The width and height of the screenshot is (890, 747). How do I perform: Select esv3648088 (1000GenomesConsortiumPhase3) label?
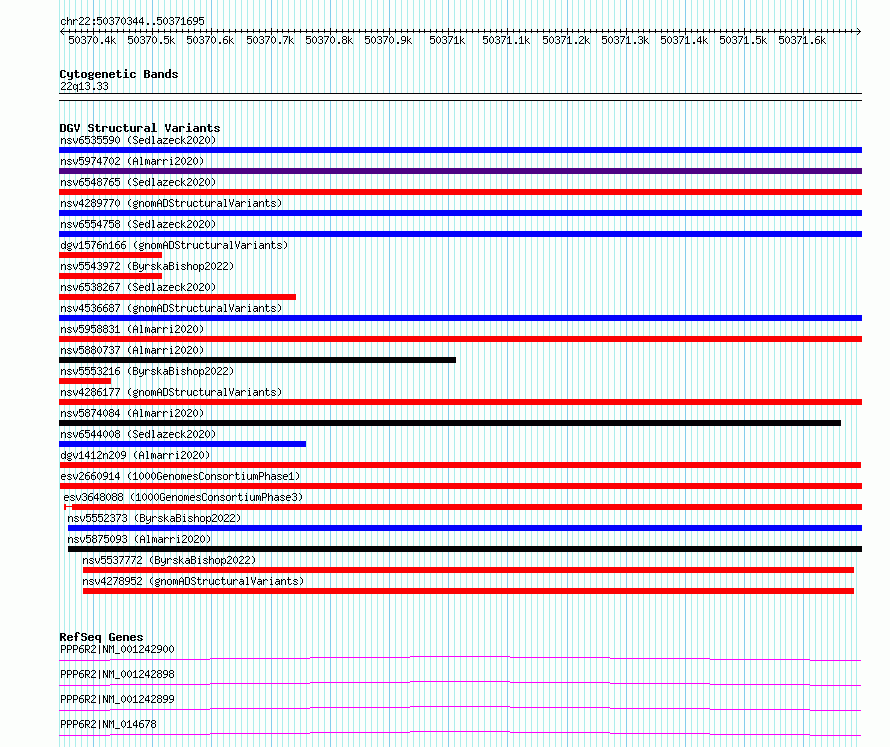(183, 497)
